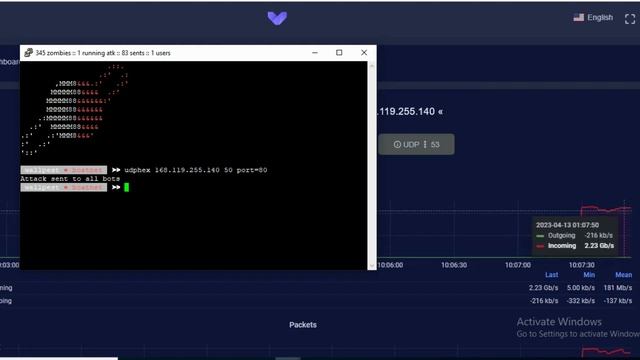Click the -216 kb/s Last value in table
This screenshot has height=360, width=640.
tap(544, 301)
